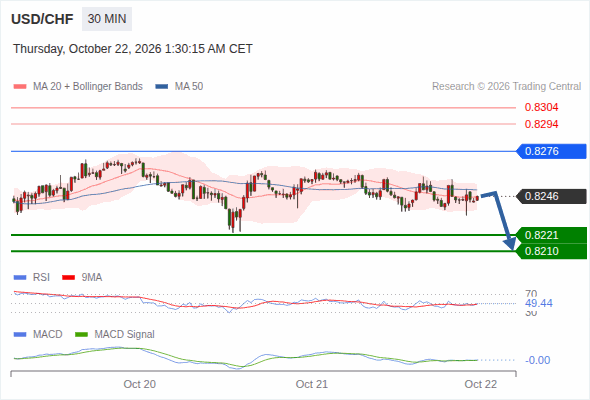
Task: Click the MACD blue legend swatch
Action: point(20,335)
